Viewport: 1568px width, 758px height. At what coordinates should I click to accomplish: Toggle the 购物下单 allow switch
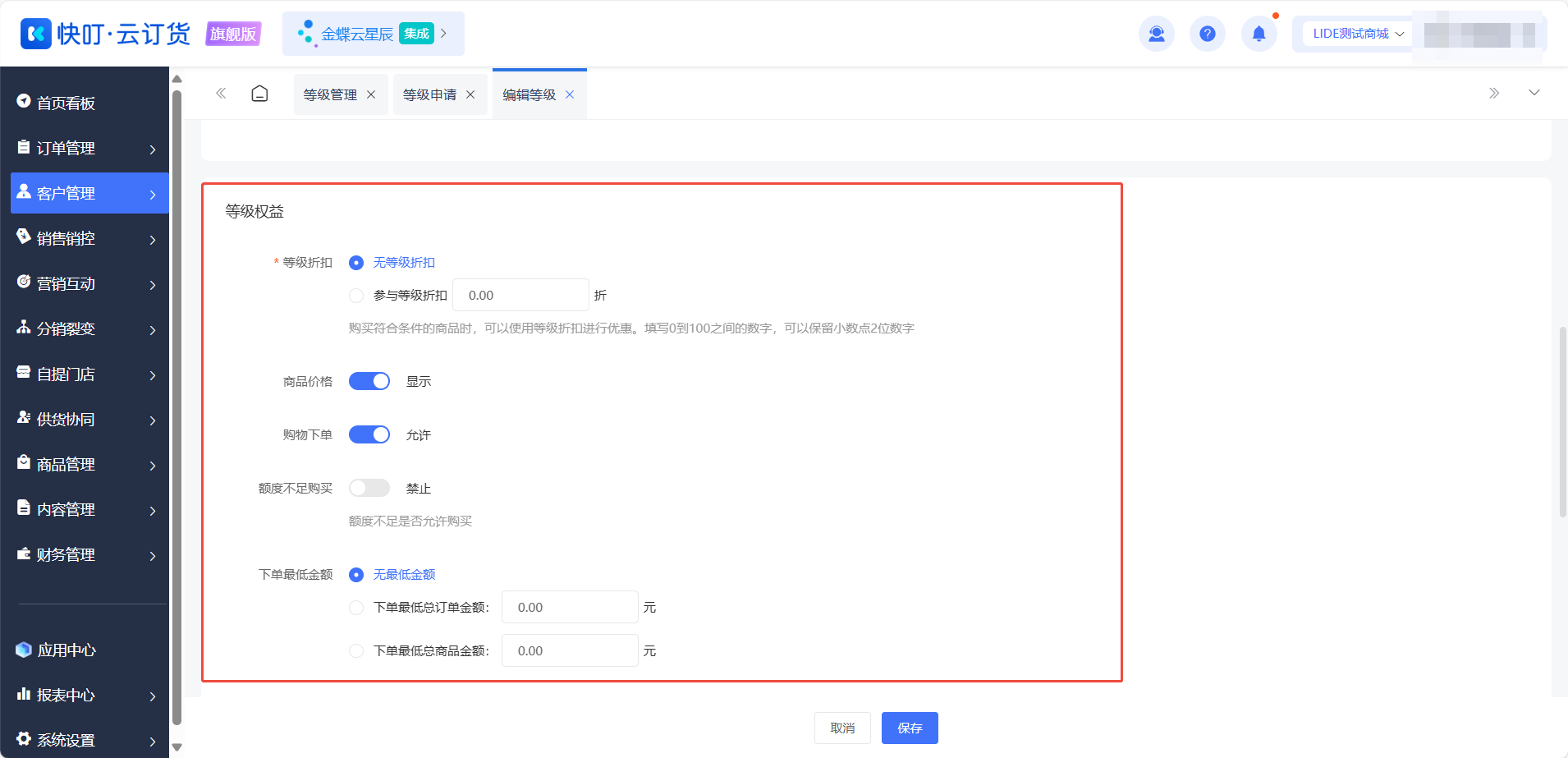(369, 434)
